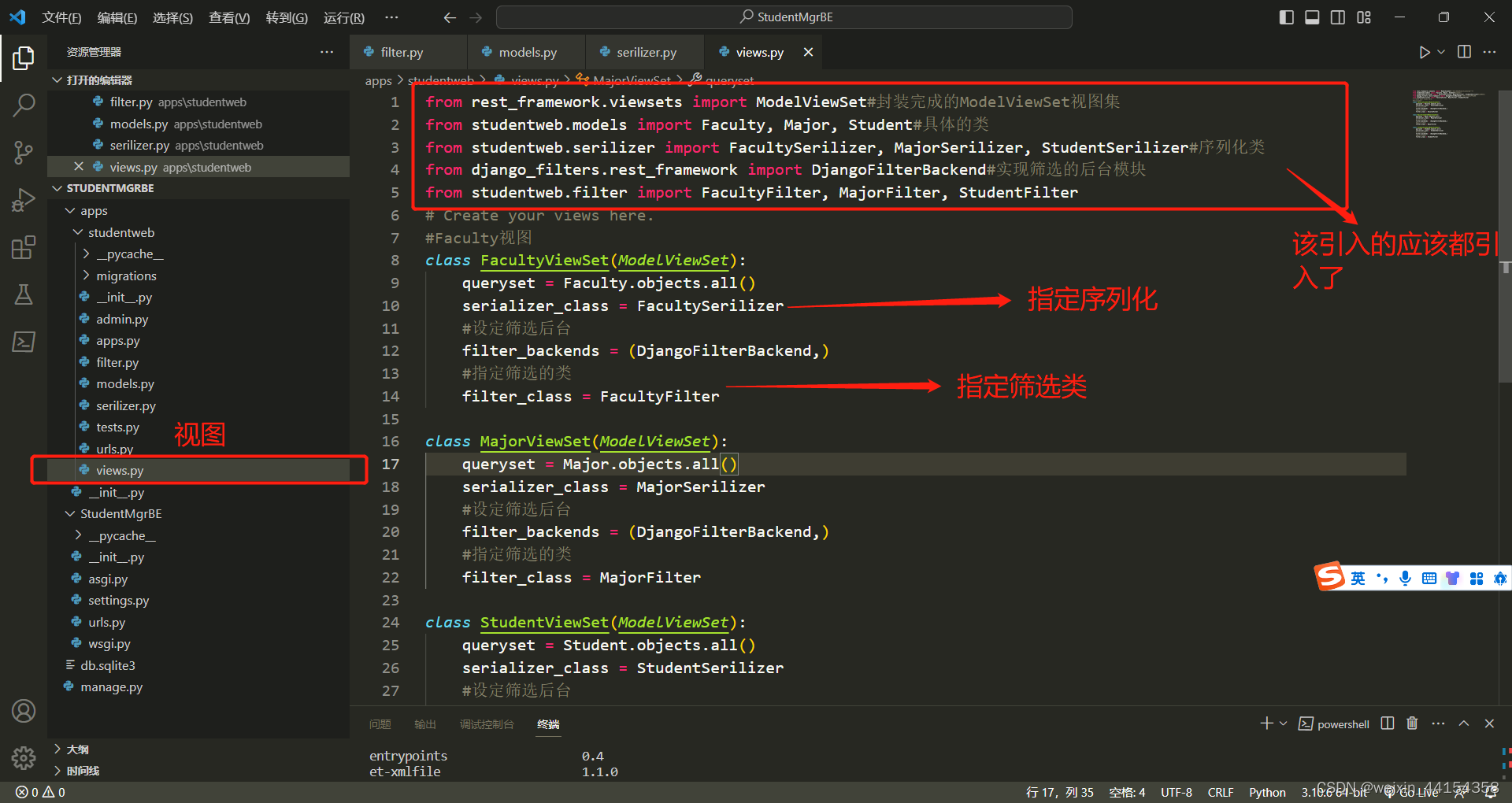Image resolution: width=1512 pixels, height=803 pixels.
Task: Toggle bottom panel visibility
Action: (1312, 17)
